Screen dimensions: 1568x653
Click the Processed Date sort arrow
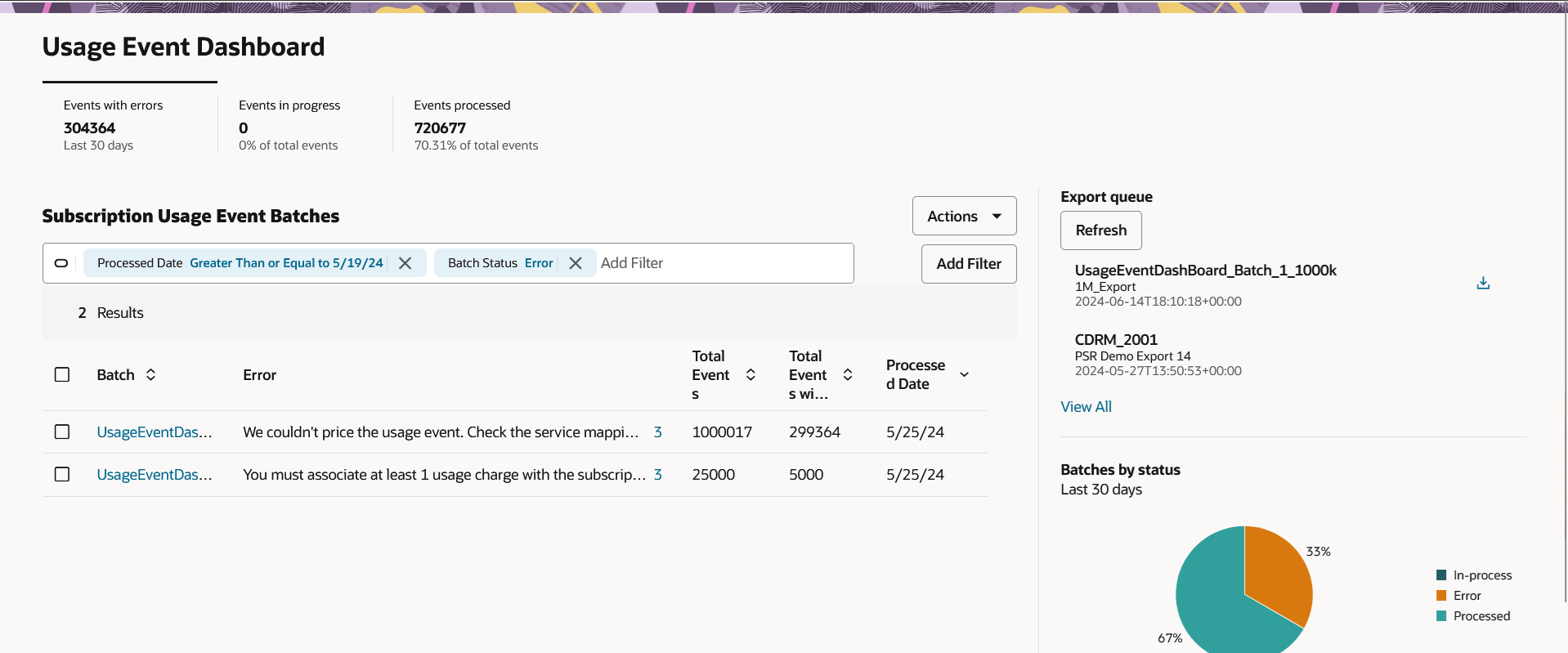(x=965, y=375)
